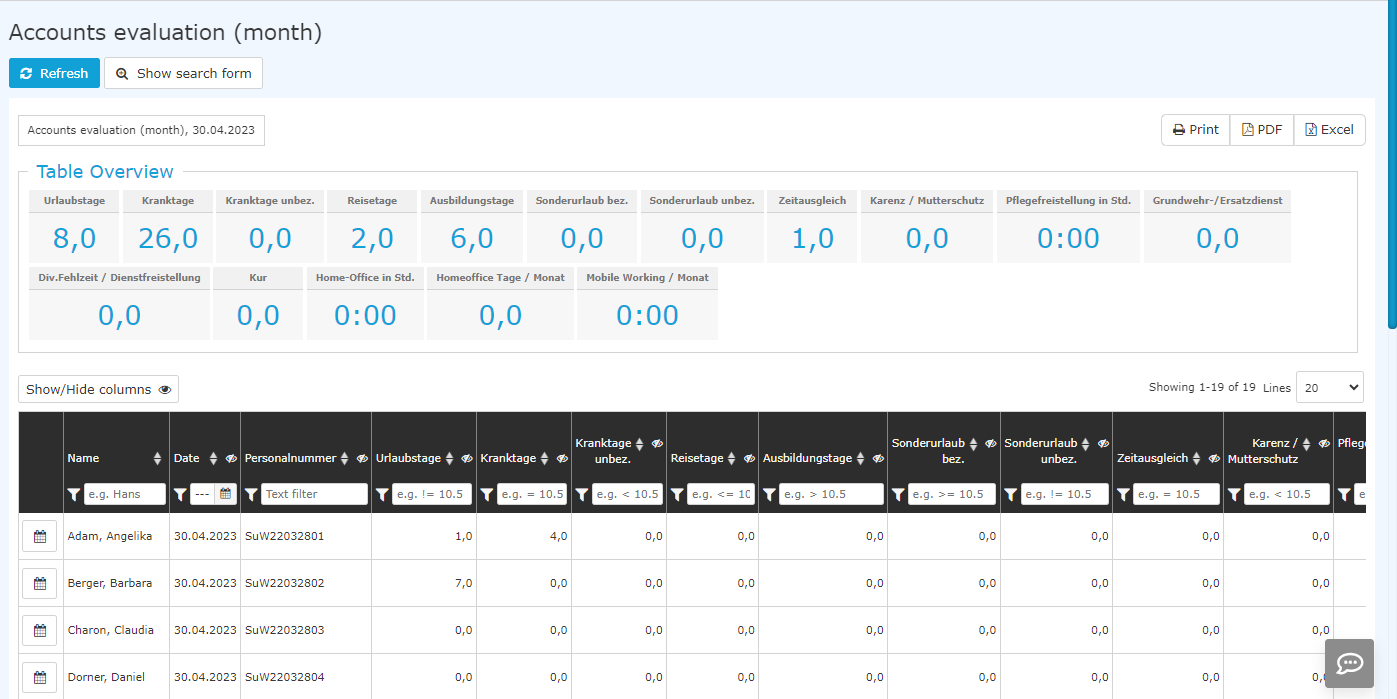Click filter funnel in Urlaubstage column

click(x=382, y=494)
